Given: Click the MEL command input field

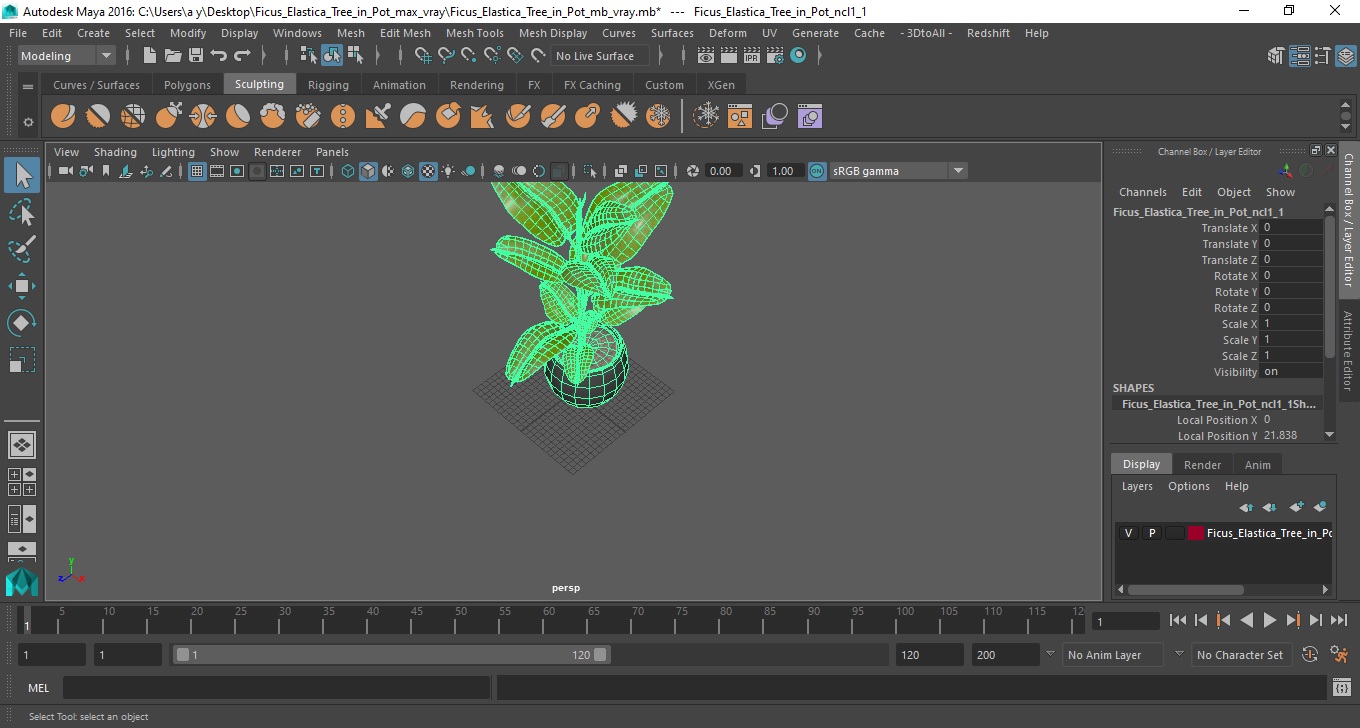Looking at the screenshot, I should tap(276, 688).
